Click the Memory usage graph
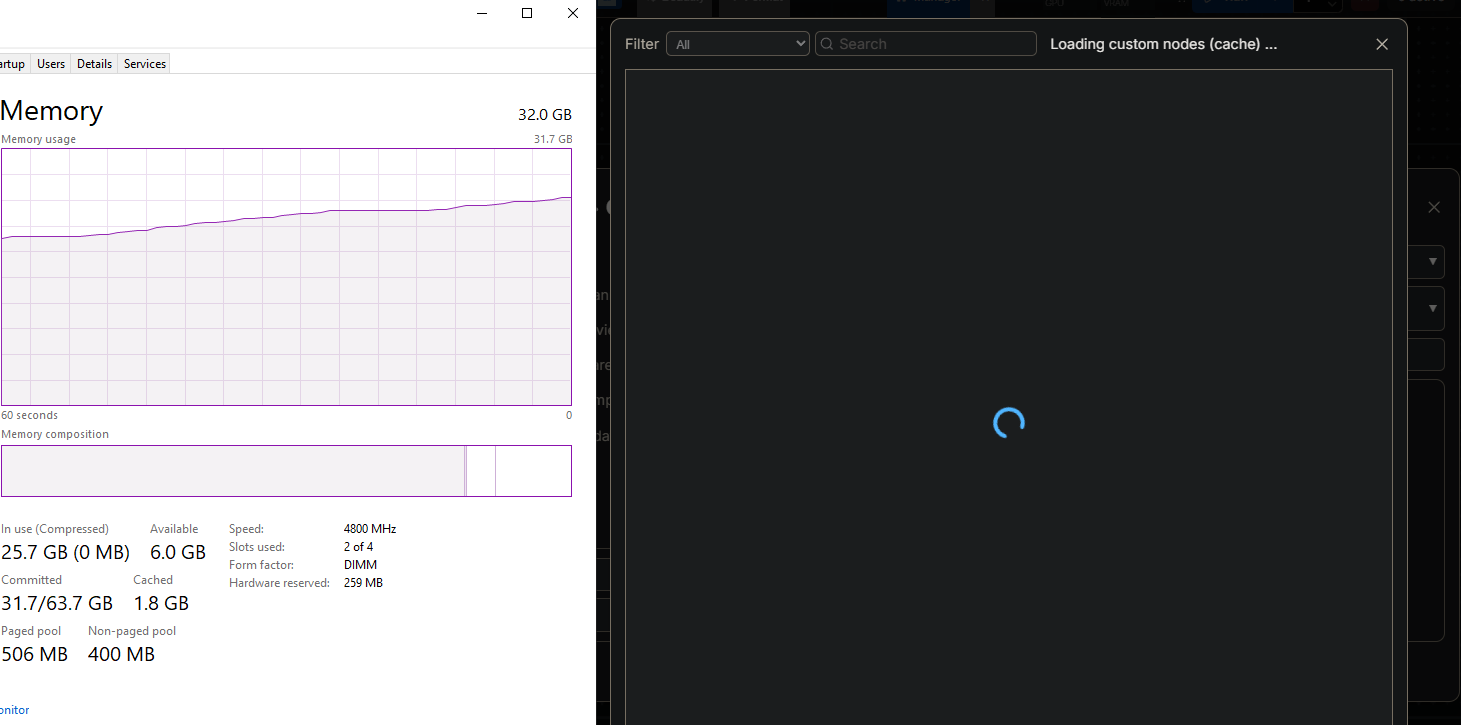This screenshot has width=1461, height=725. (286, 277)
